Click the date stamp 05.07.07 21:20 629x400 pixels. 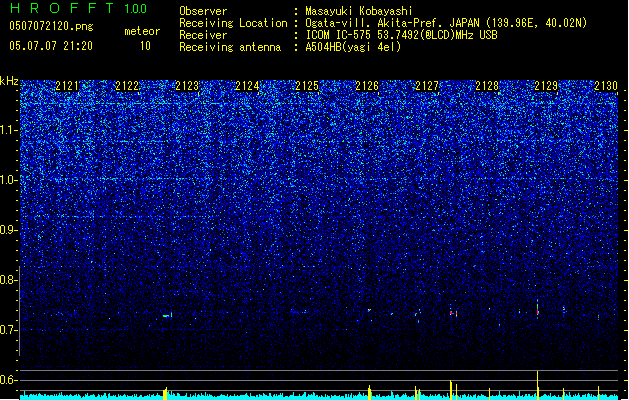[x=51, y=46]
